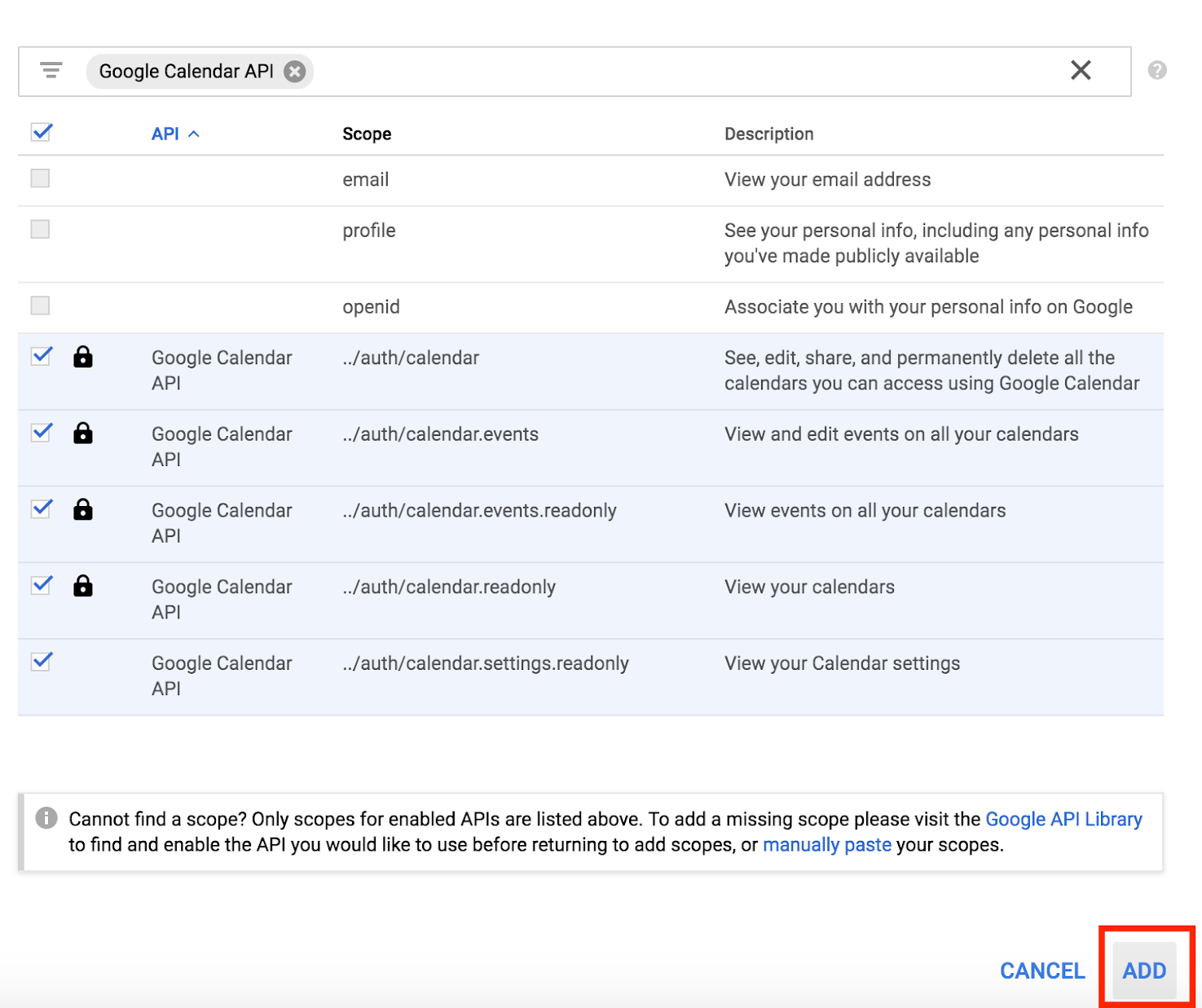Image resolution: width=1202 pixels, height=1008 pixels.
Task: Select the ../auth/calendar.events scope text
Action: [440, 434]
